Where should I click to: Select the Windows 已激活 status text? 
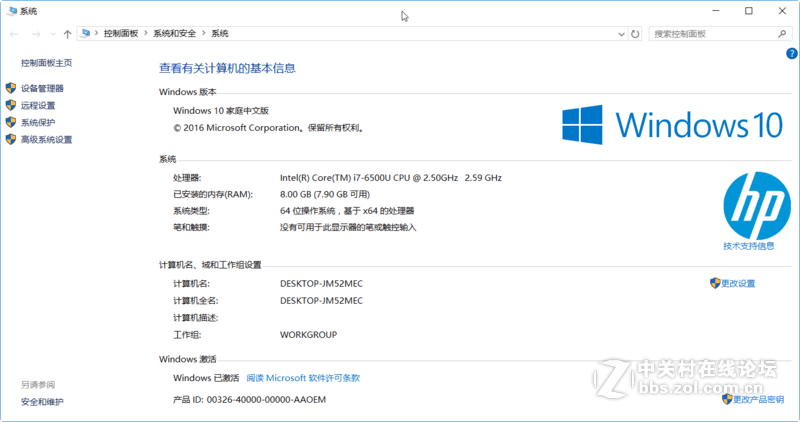pyautogui.click(x=206, y=378)
